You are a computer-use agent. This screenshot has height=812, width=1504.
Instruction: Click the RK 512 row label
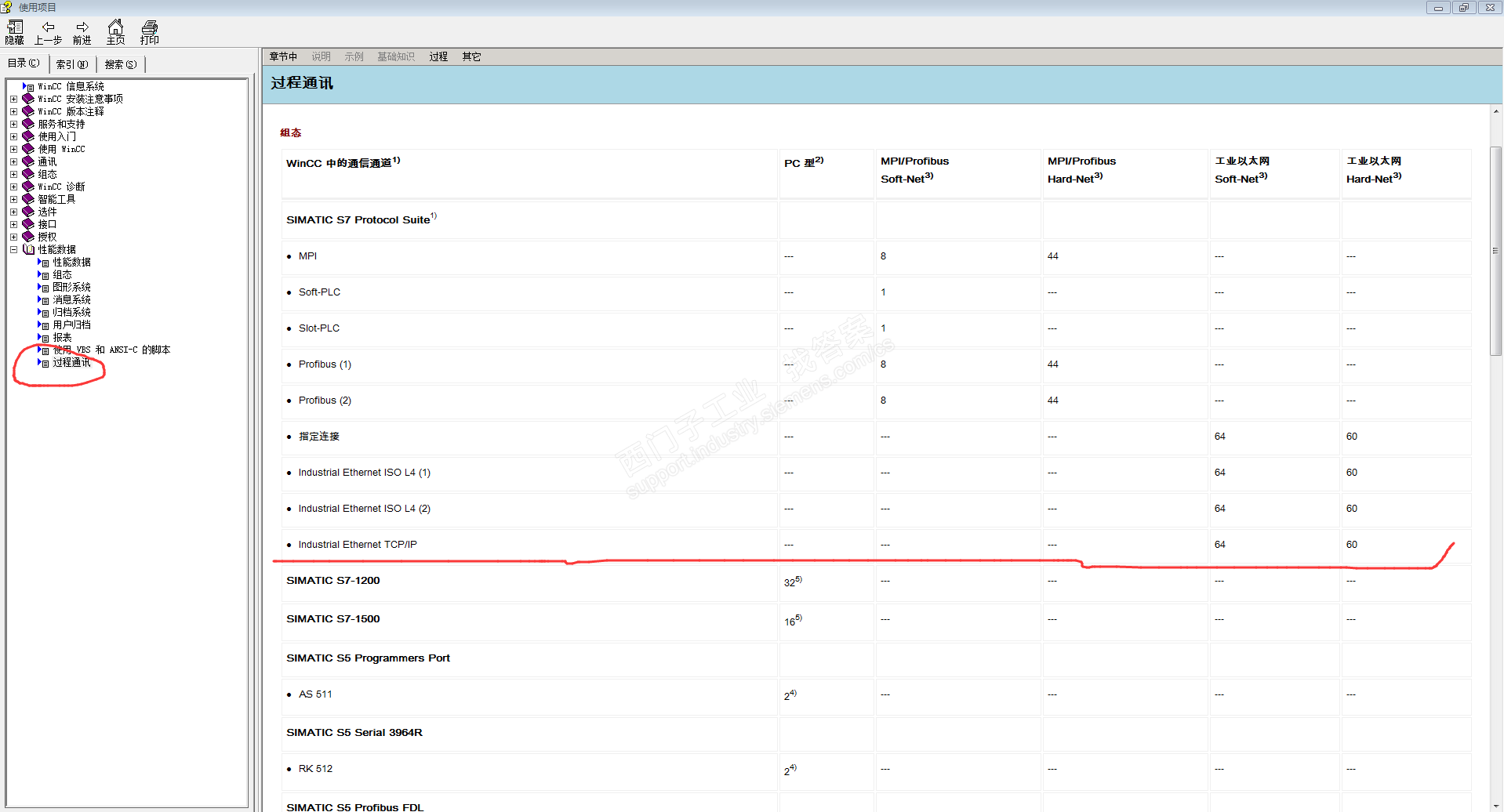pyautogui.click(x=315, y=769)
